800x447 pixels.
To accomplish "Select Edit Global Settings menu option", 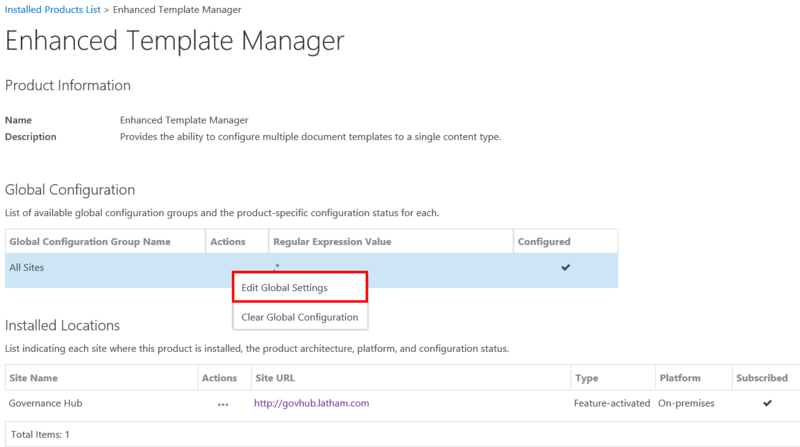I will point(299,287).
